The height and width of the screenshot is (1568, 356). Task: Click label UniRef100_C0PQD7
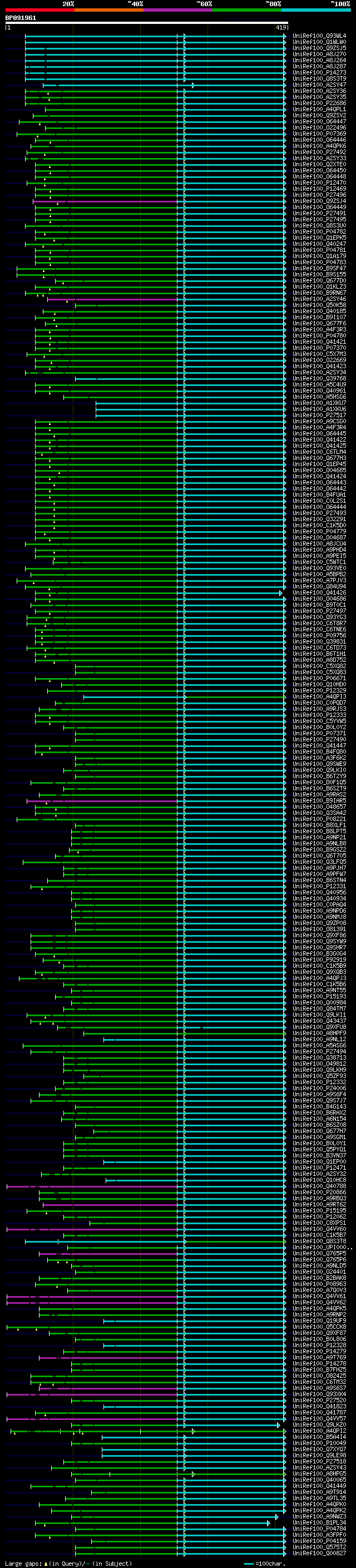[x=319, y=703]
